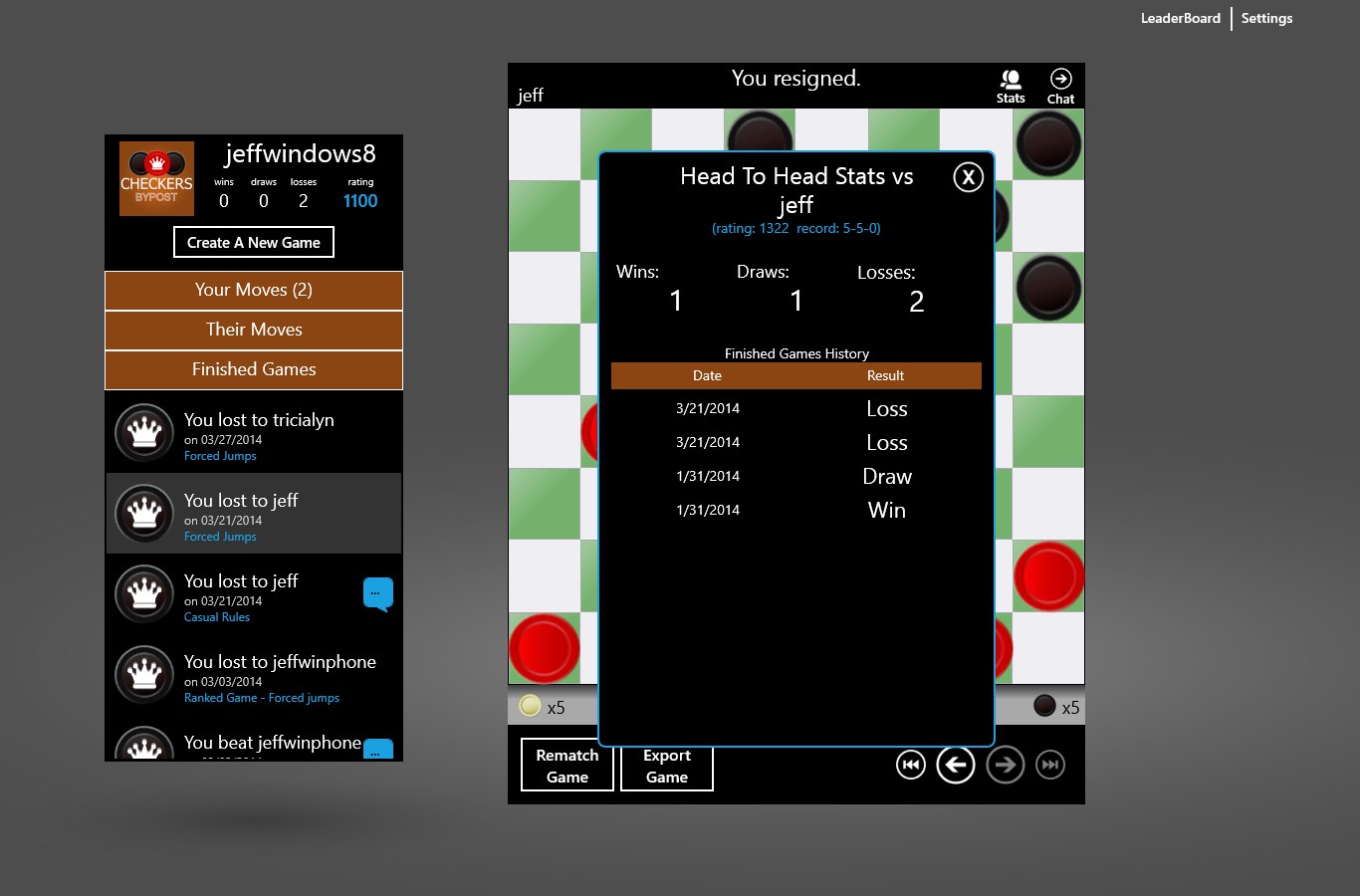Screen dimensions: 1360x896
Task: Open the Stats panel
Action: 1010,85
